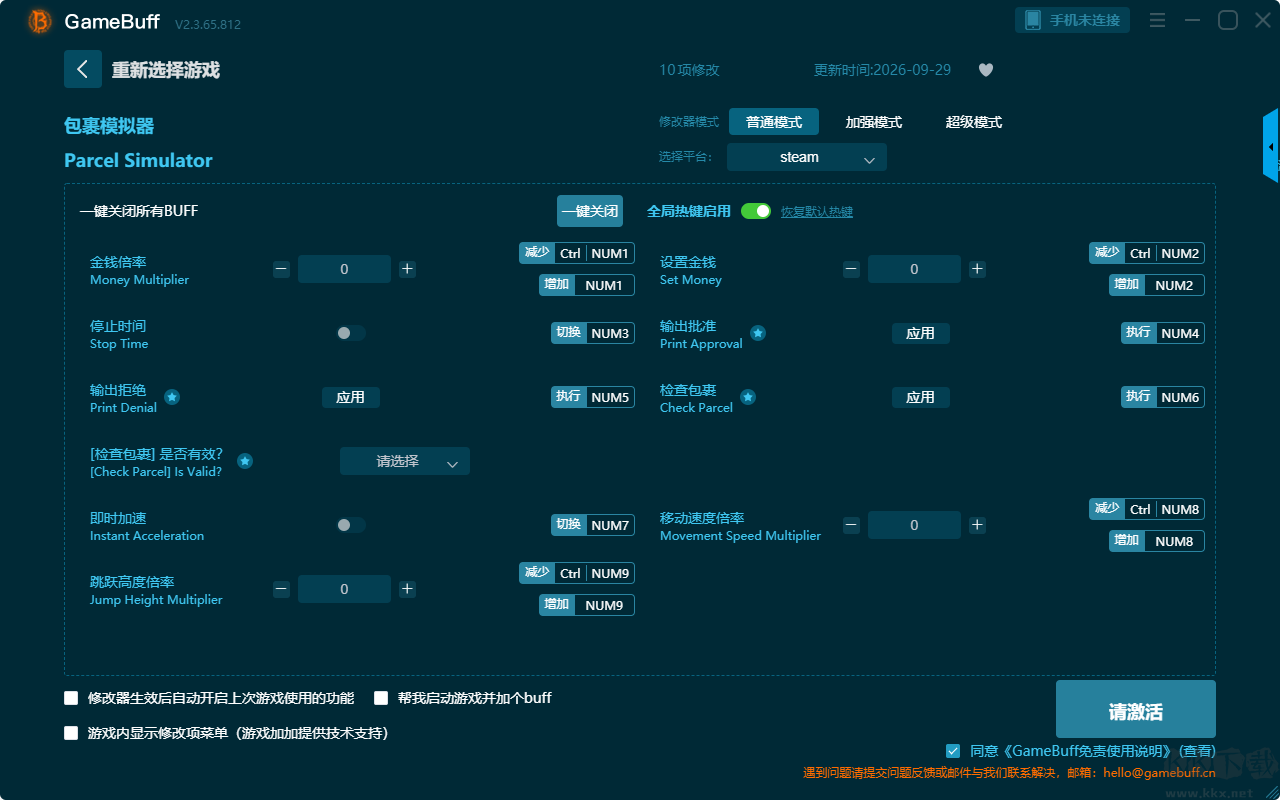1280x800 pixels.
Task: Apply the Check Parcel cheat
Action: click(920, 397)
